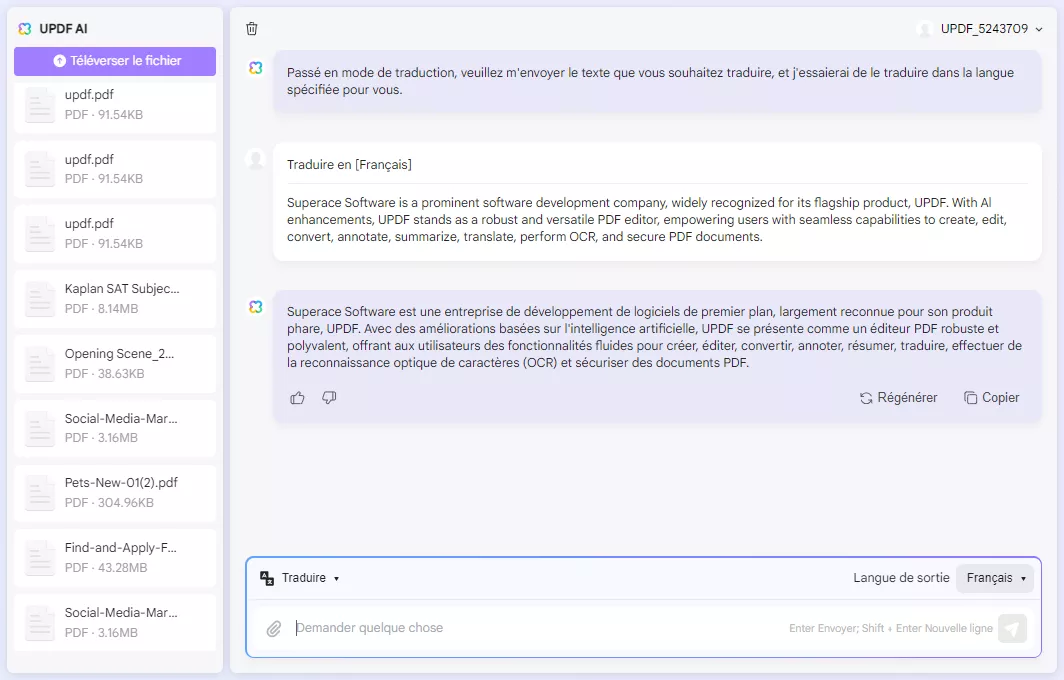Select the Opening Scene_2 PDF
The height and width of the screenshot is (680, 1064).
tap(114, 362)
